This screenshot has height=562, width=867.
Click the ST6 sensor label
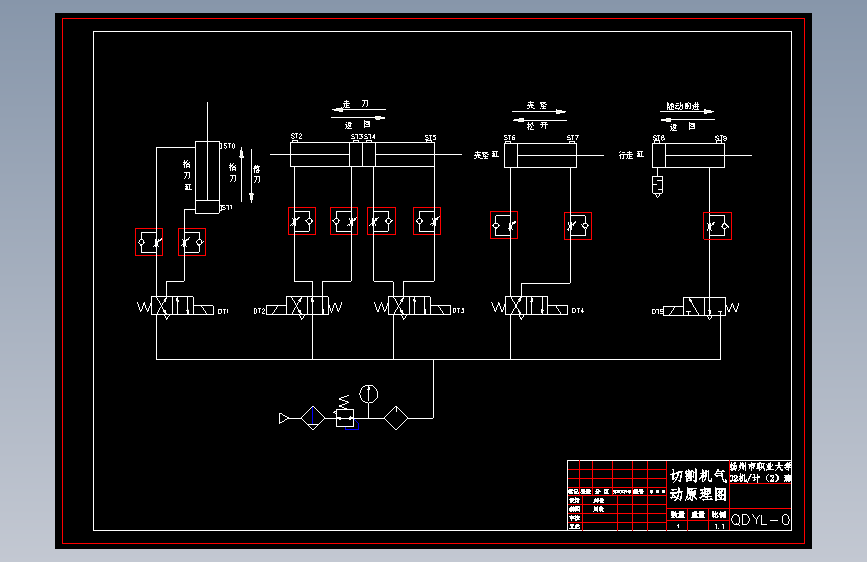pyautogui.click(x=509, y=138)
